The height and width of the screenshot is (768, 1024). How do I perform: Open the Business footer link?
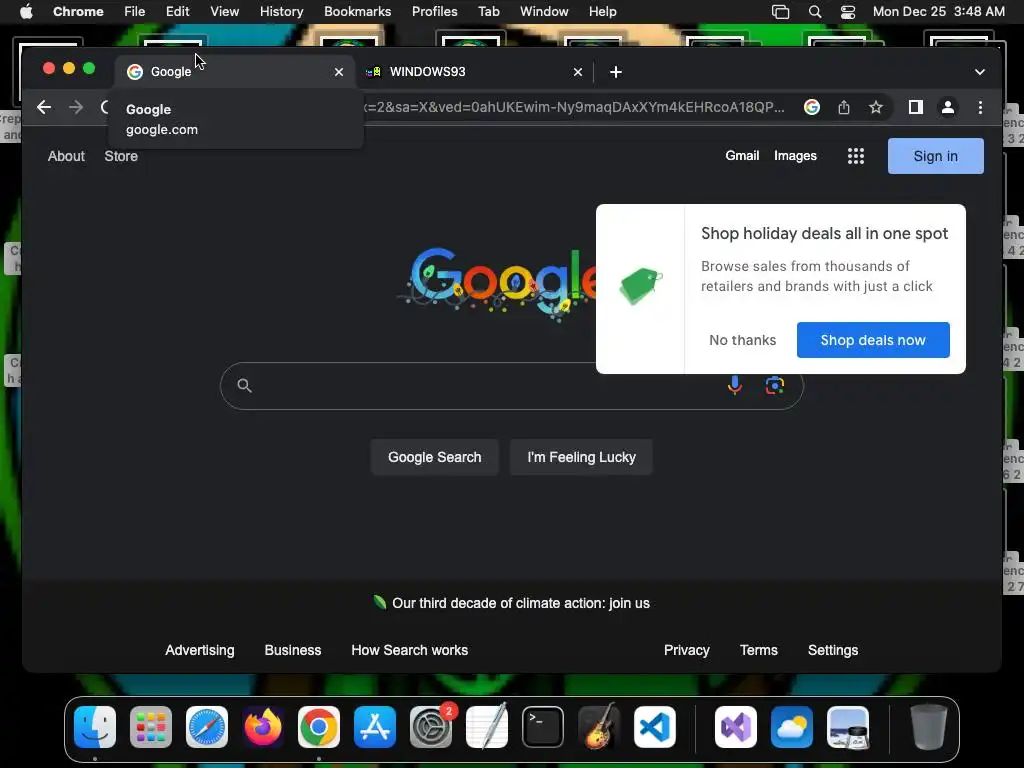coord(293,650)
